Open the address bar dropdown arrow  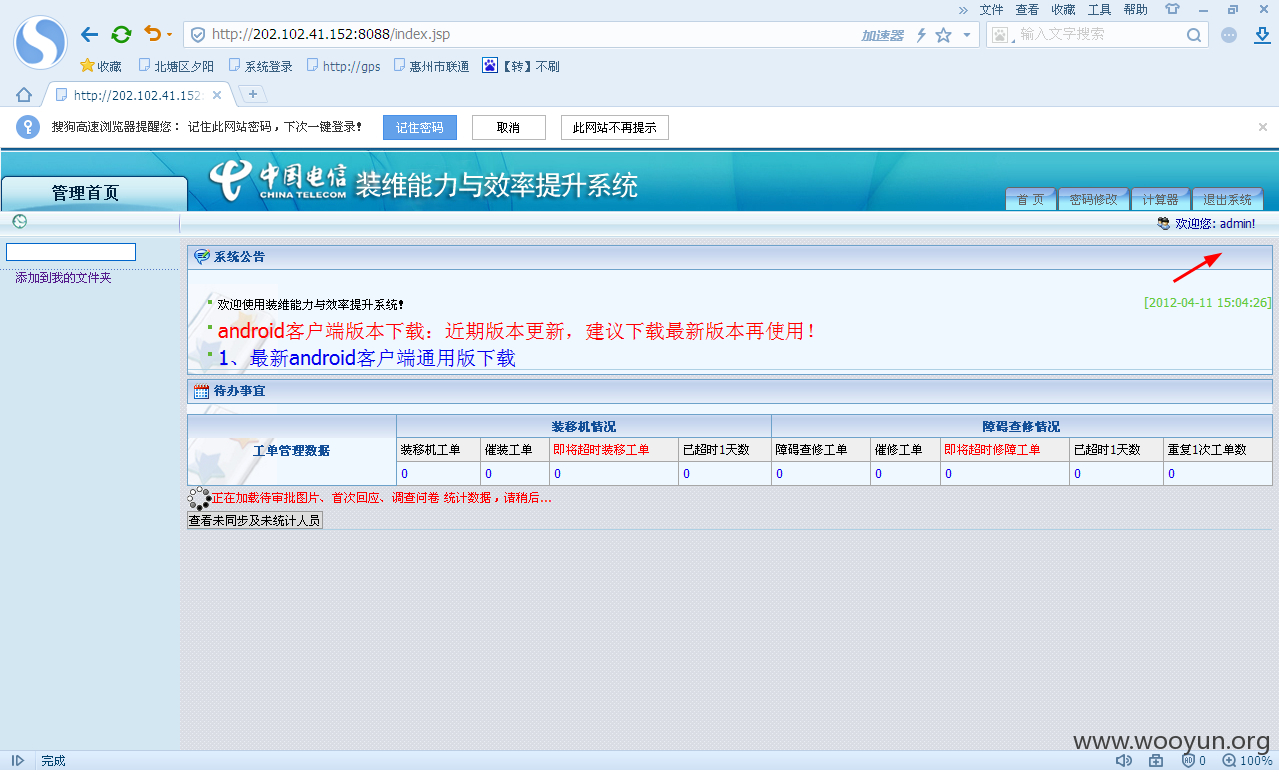966,35
